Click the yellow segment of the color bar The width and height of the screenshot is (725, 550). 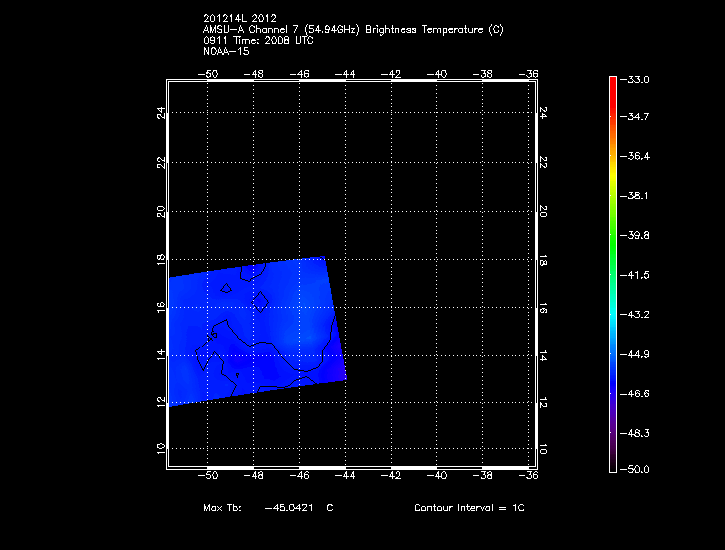(612, 170)
